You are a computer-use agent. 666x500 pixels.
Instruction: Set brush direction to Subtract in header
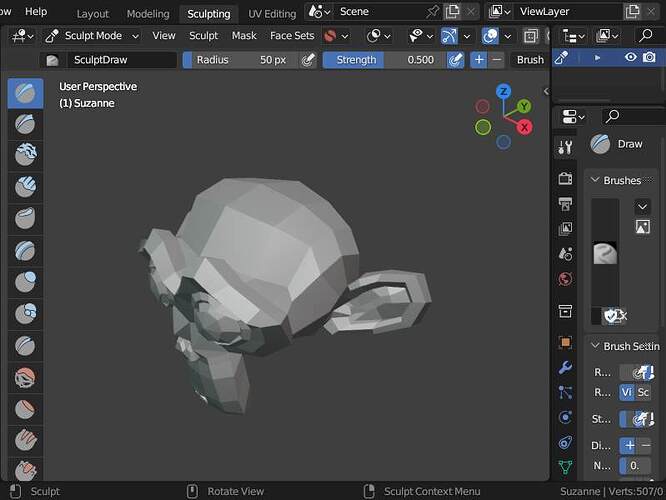497,60
